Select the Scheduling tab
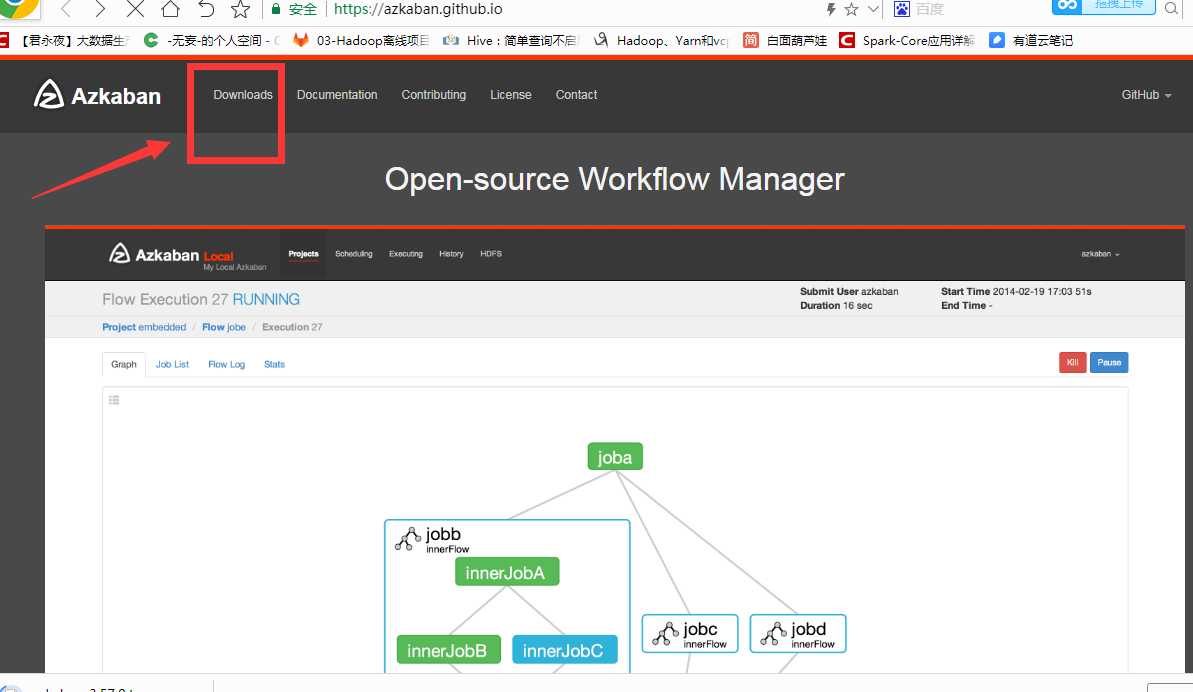This screenshot has width=1193, height=692. coord(354,254)
